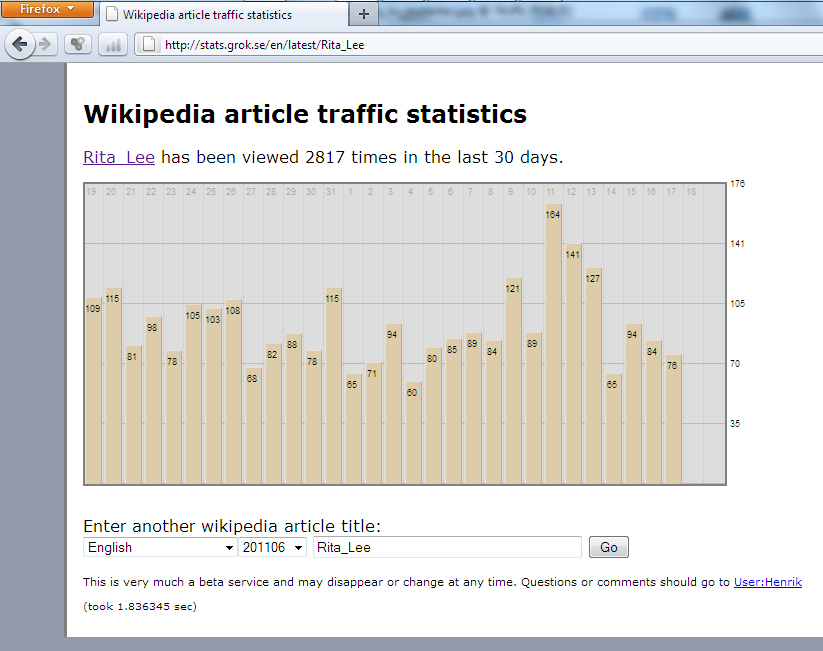This screenshot has height=651, width=823.
Task: Click the Forward navigation arrow
Action: 45,44
